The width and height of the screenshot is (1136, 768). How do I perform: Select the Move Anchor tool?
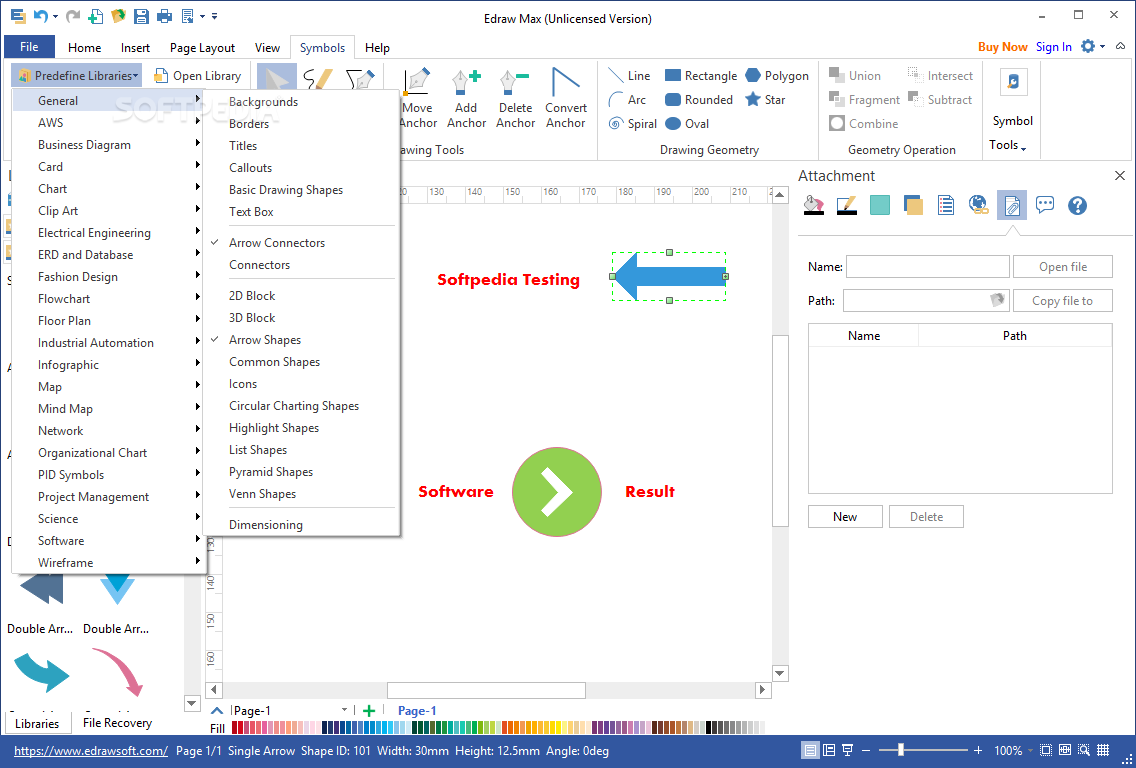[x=417, y=99]
